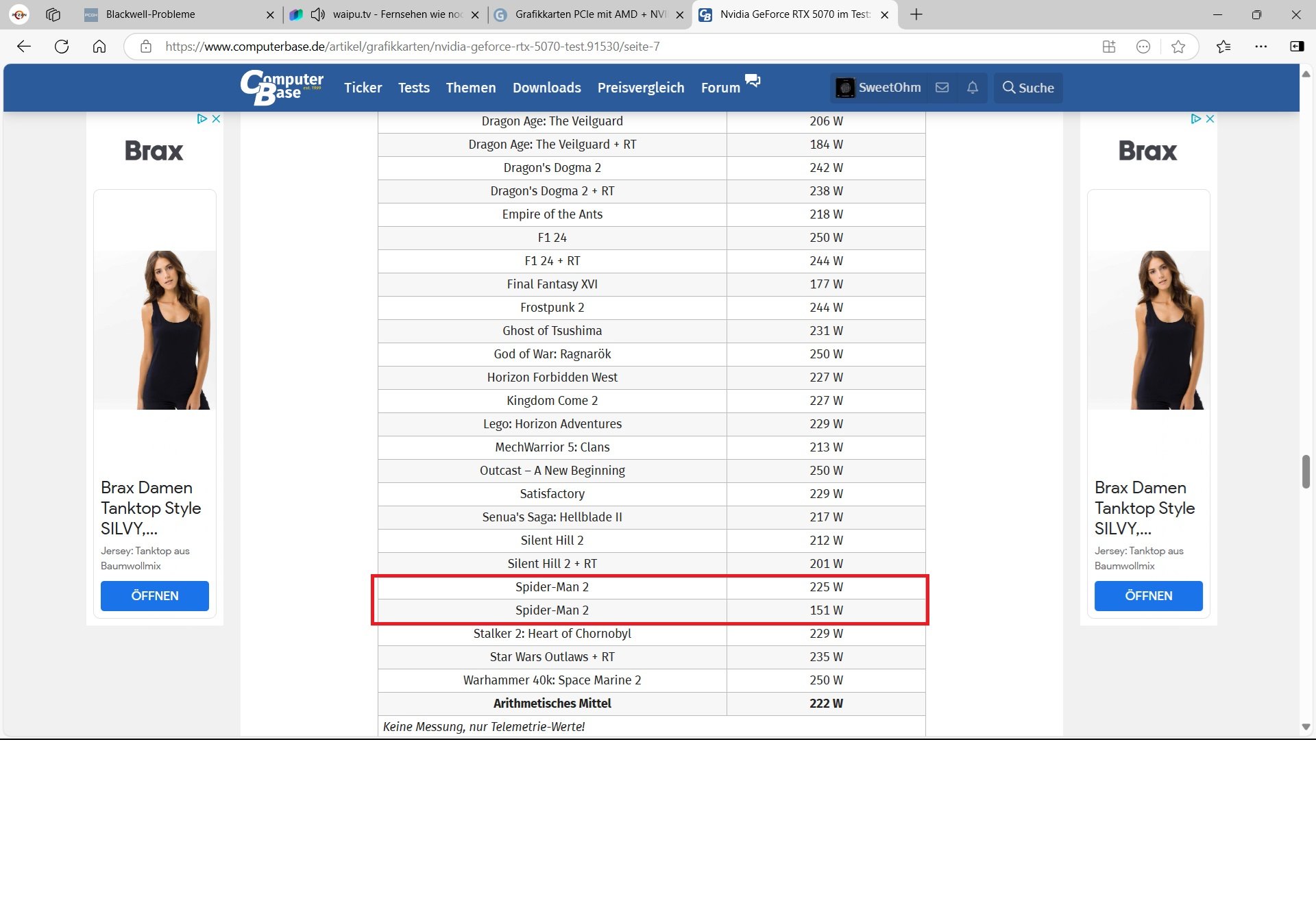
Task: Mute the waipu.tv tab speaker icon
Action: pos(317,14)
